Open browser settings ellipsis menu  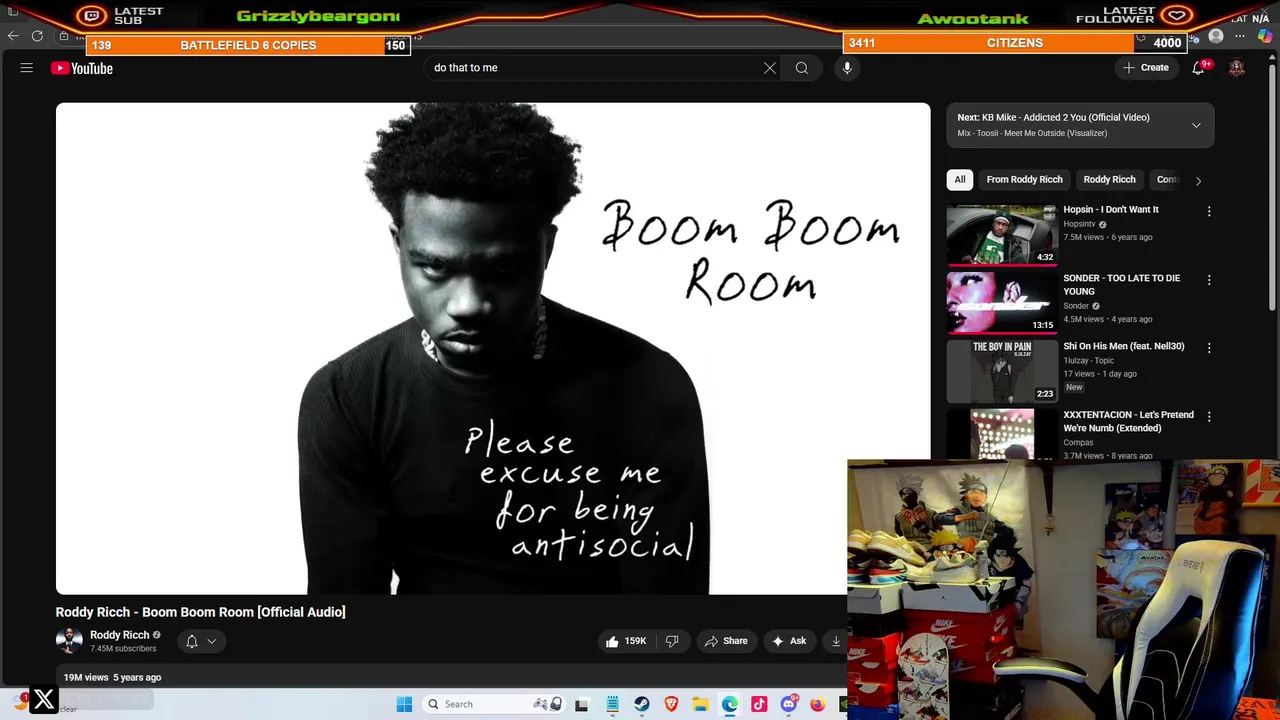(x=1240, y=36)
